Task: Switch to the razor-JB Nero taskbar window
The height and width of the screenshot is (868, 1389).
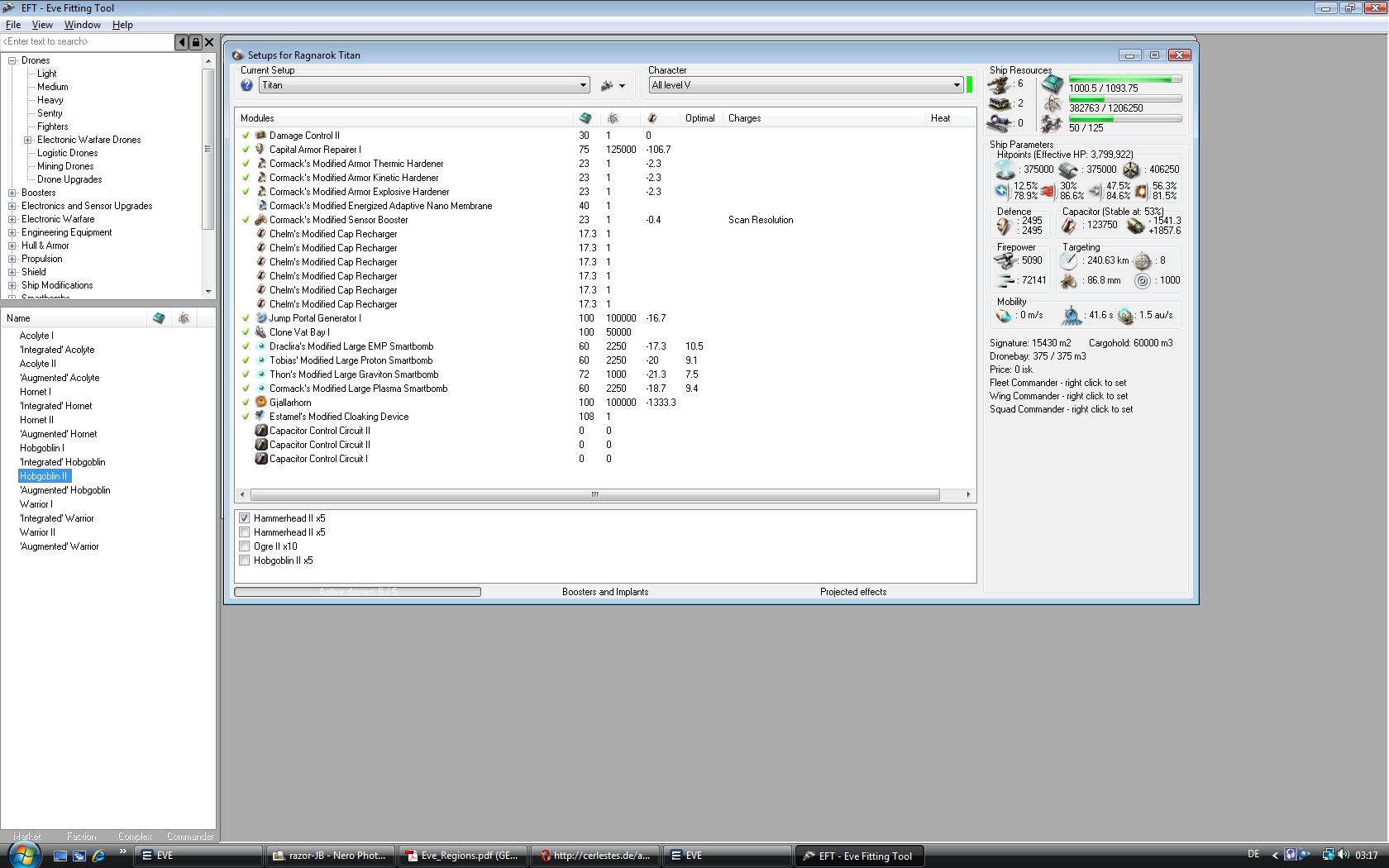Action: pos(330,856)
